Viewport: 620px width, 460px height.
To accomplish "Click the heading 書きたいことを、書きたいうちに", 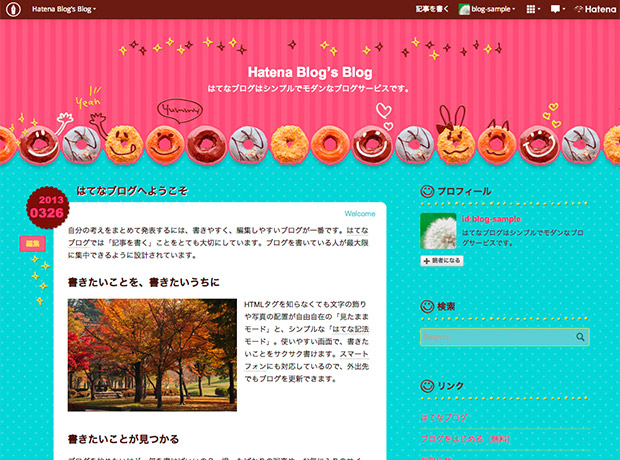I will click(x=144, y=282).
